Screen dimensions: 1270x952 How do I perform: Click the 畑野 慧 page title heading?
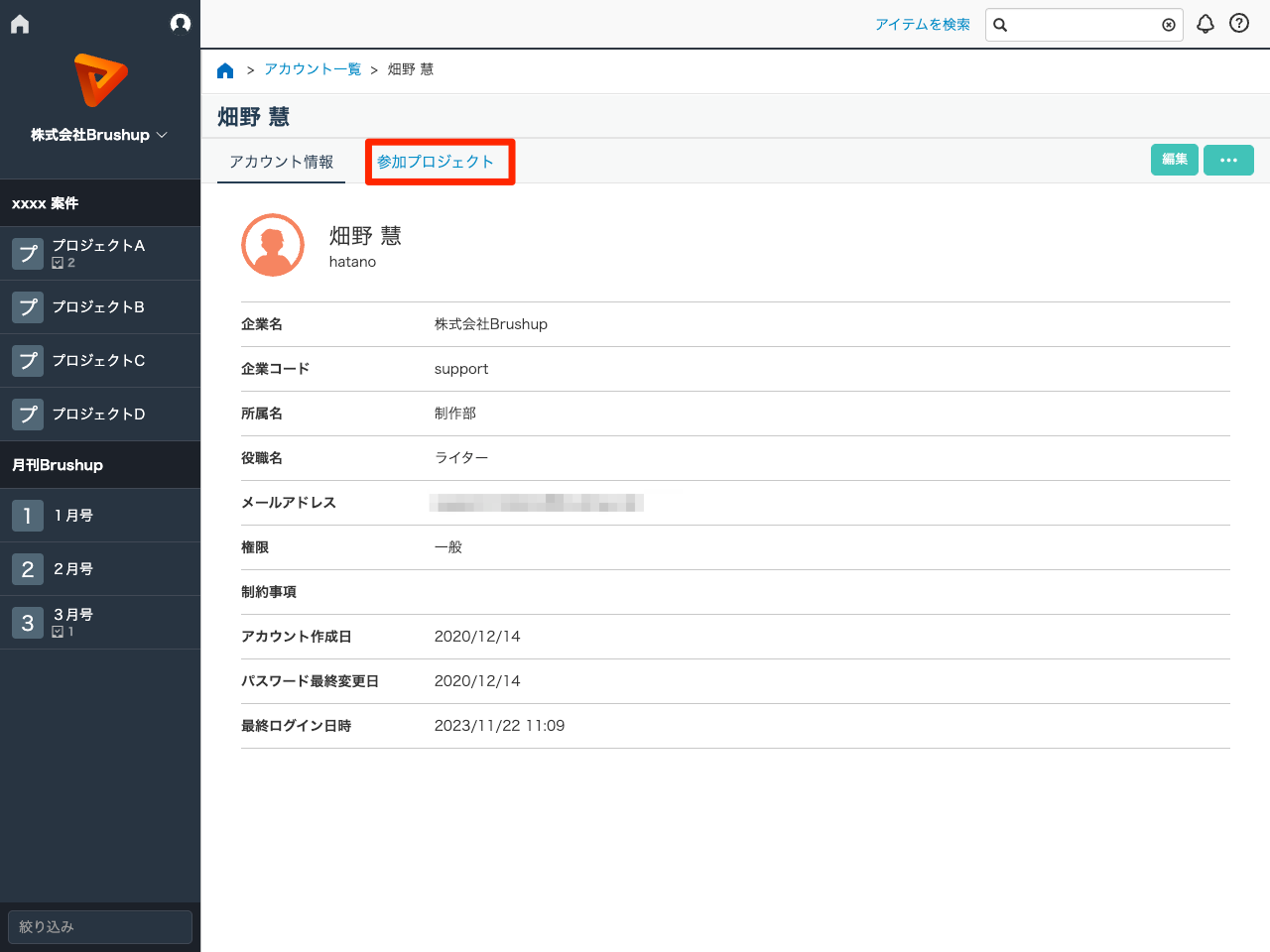coord(254,117)
